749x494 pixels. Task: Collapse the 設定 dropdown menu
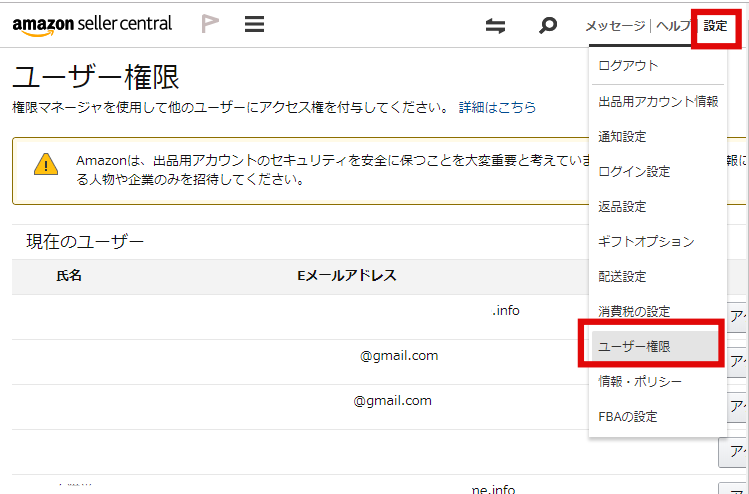716,26
